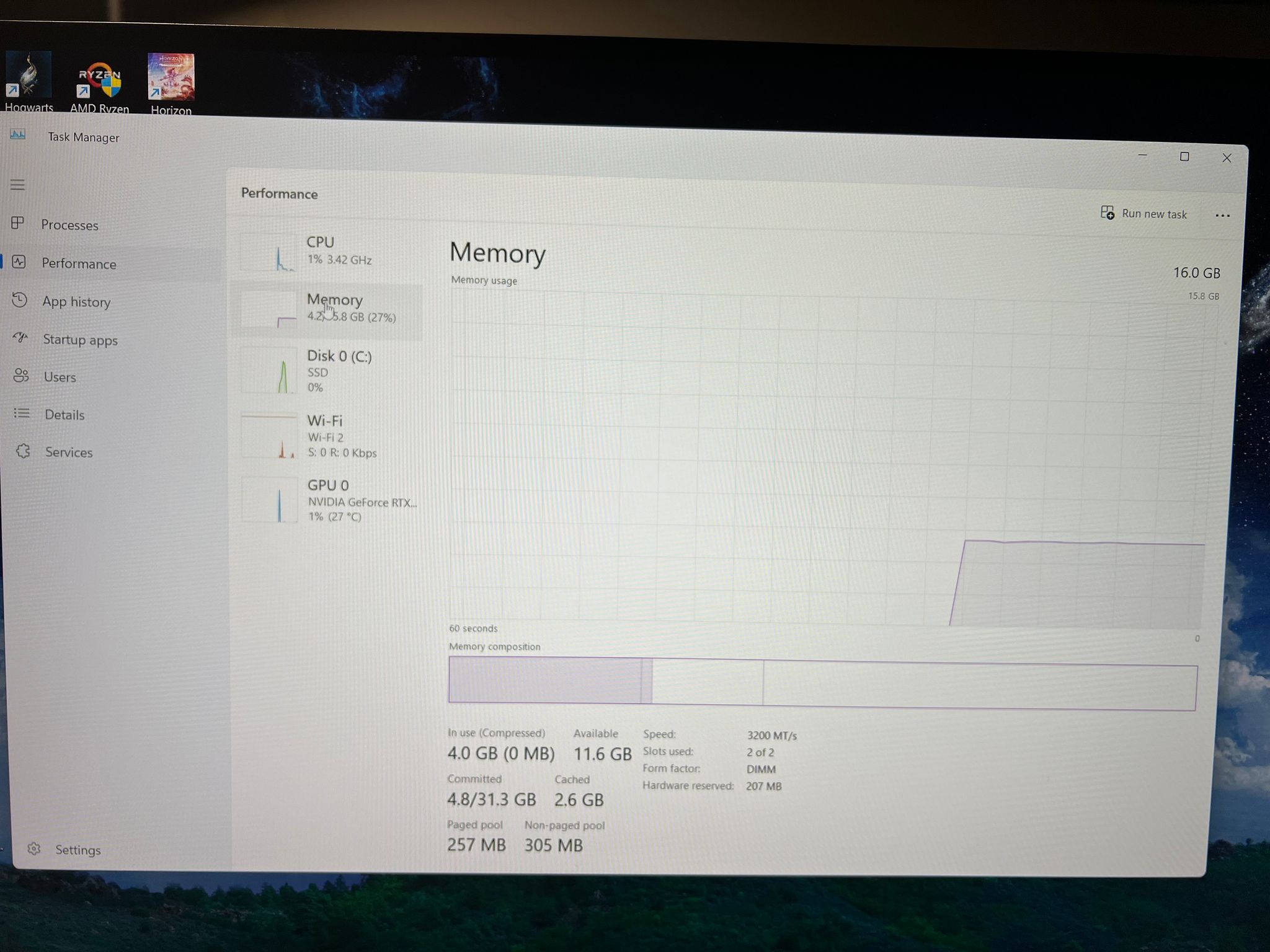Screen dimensions: 1270x952
Task: Click the Performance heading text
Action: (279, 193)
